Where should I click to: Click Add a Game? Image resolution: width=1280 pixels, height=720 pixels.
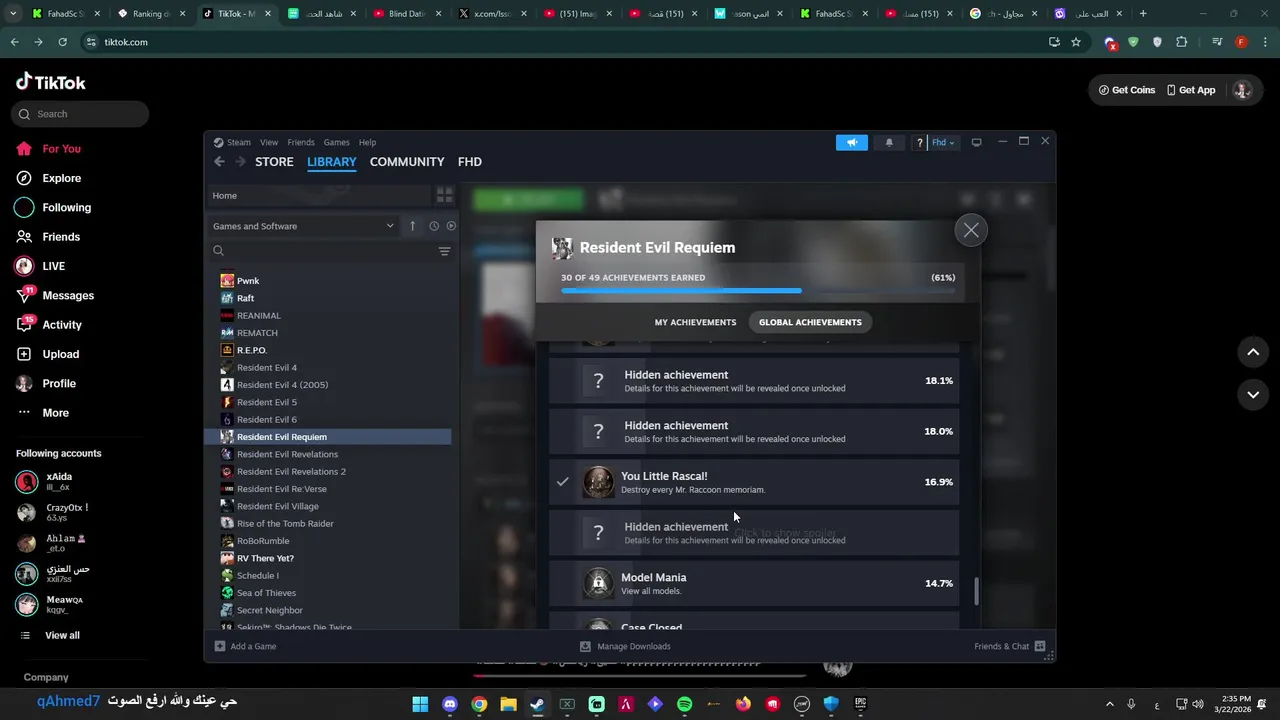tap(245, 646)
